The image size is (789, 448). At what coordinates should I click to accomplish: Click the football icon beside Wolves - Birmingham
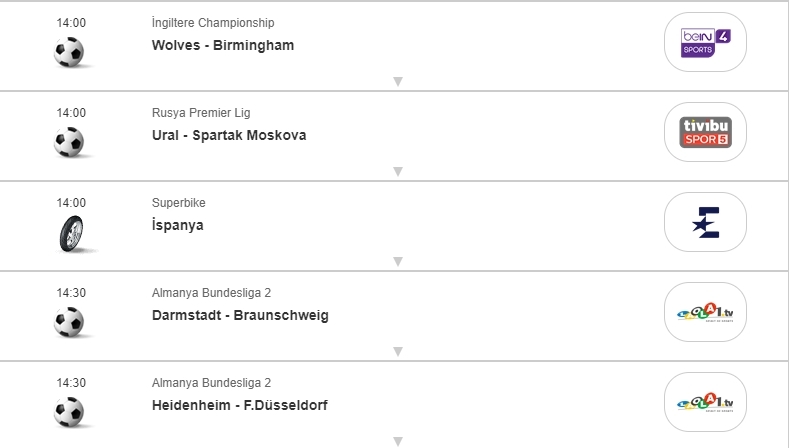pos(70,52)
